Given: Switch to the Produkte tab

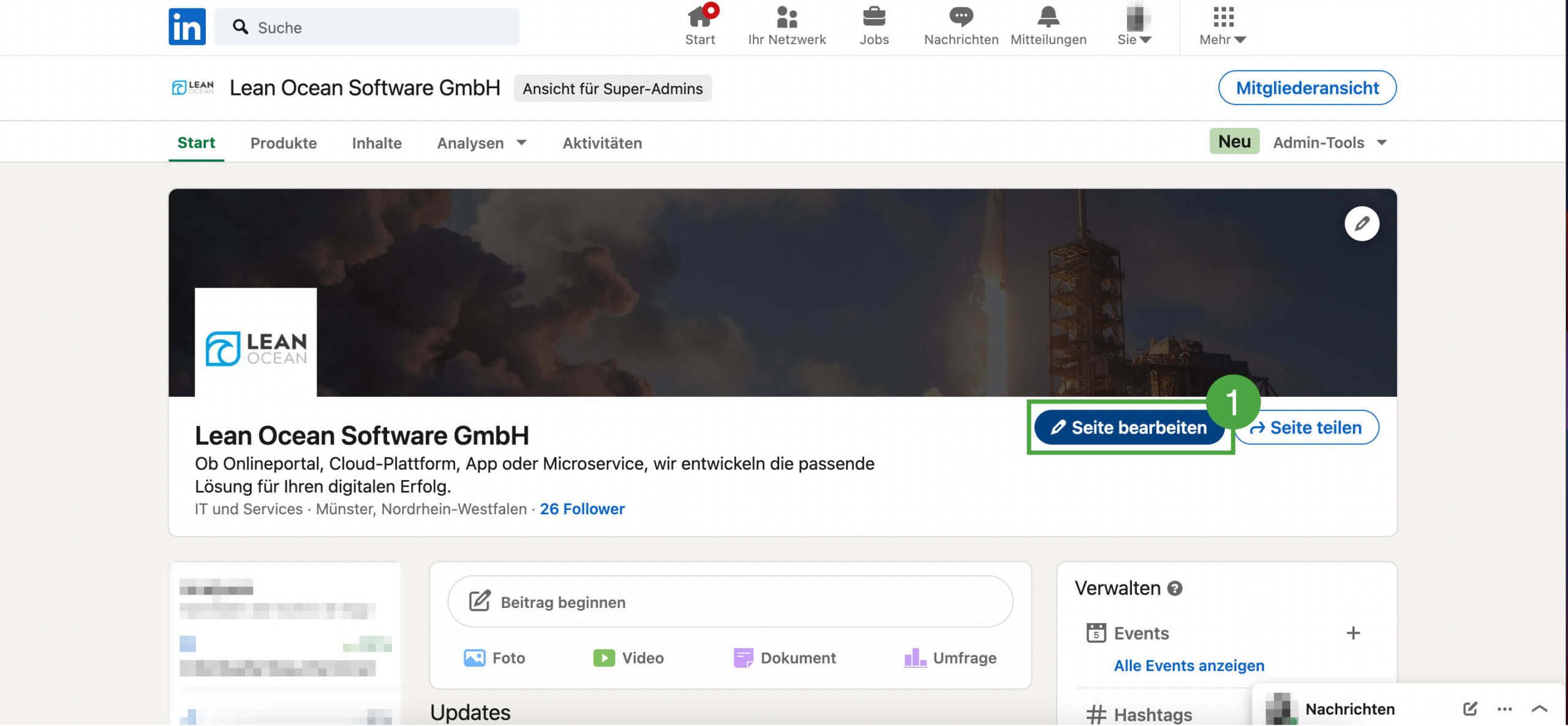Looking at the screenshot, I should click(x=283, y=143).
